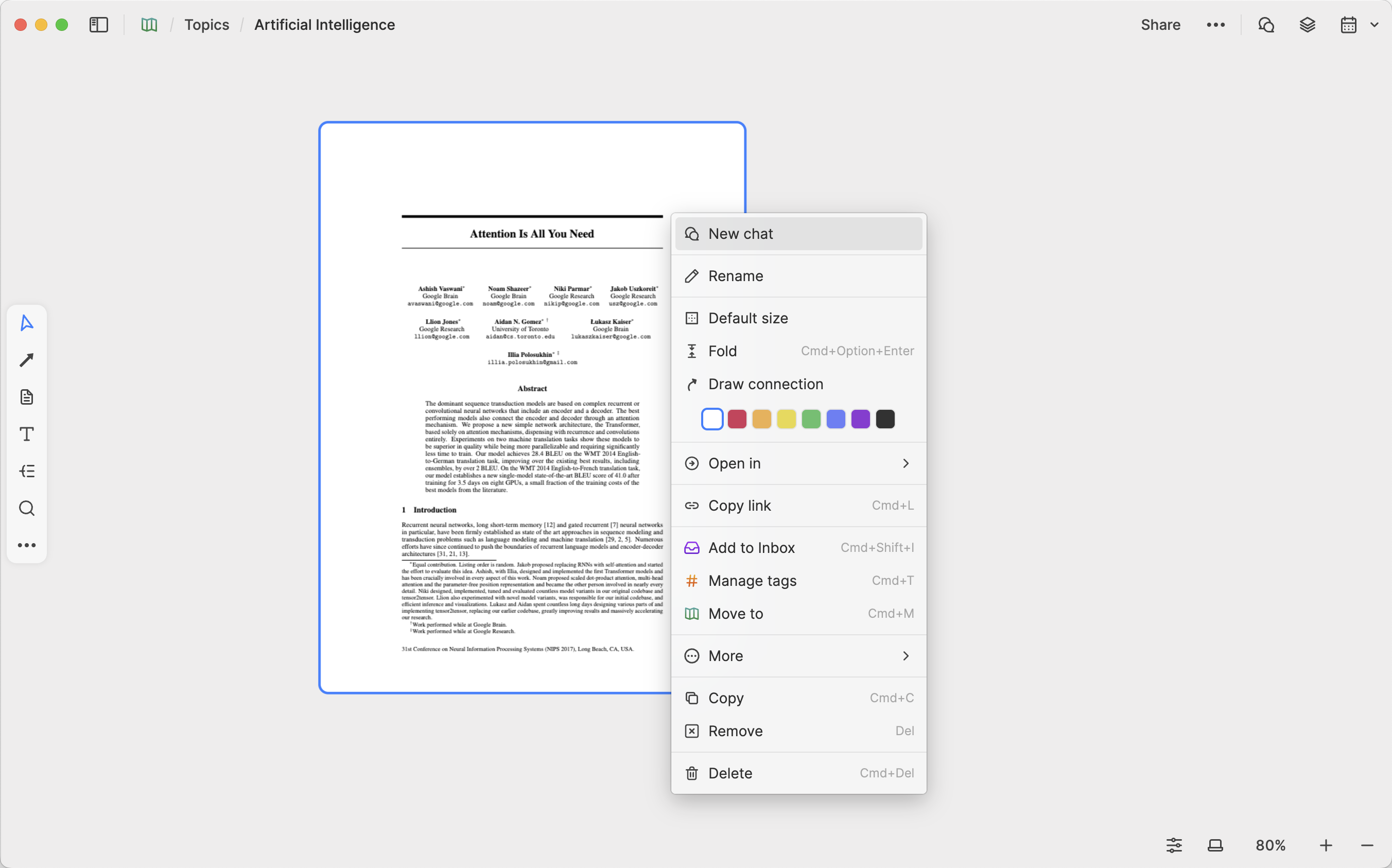Screen dimensions: 1392x868
Task: Select the card creation tool in the sidebar
Action: click(26, 397)
